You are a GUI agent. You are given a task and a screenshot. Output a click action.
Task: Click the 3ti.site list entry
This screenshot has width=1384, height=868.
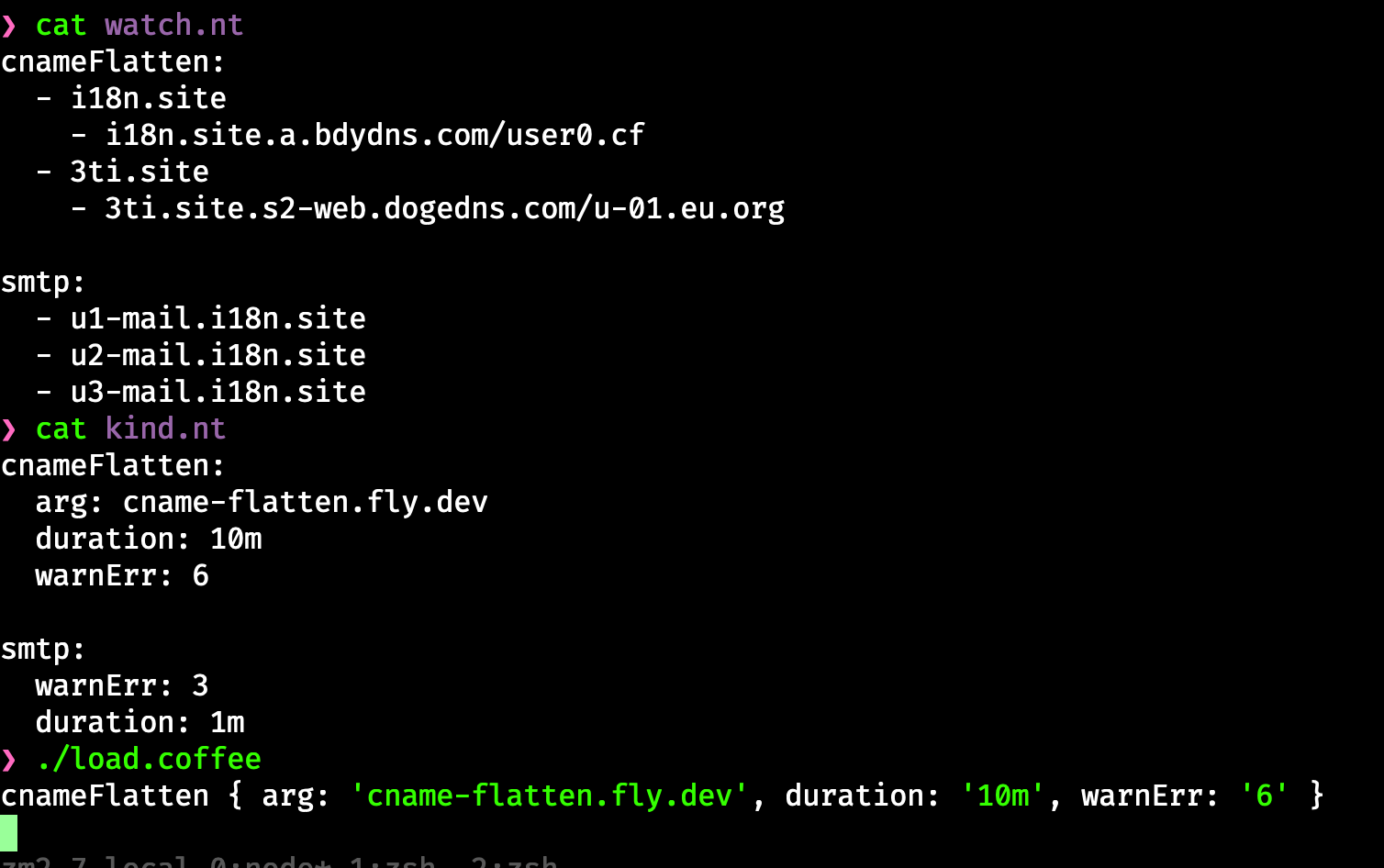pos(140,172)
